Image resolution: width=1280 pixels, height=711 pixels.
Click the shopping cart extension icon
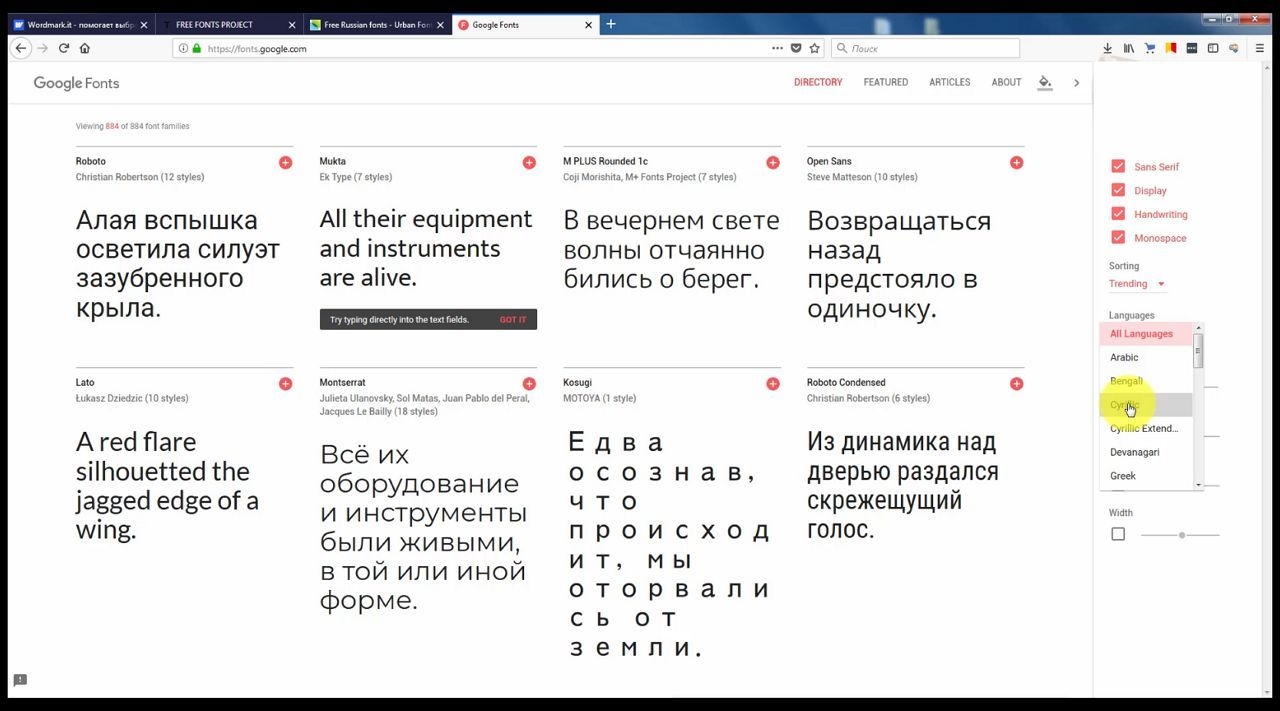(x=1150, y=48)
